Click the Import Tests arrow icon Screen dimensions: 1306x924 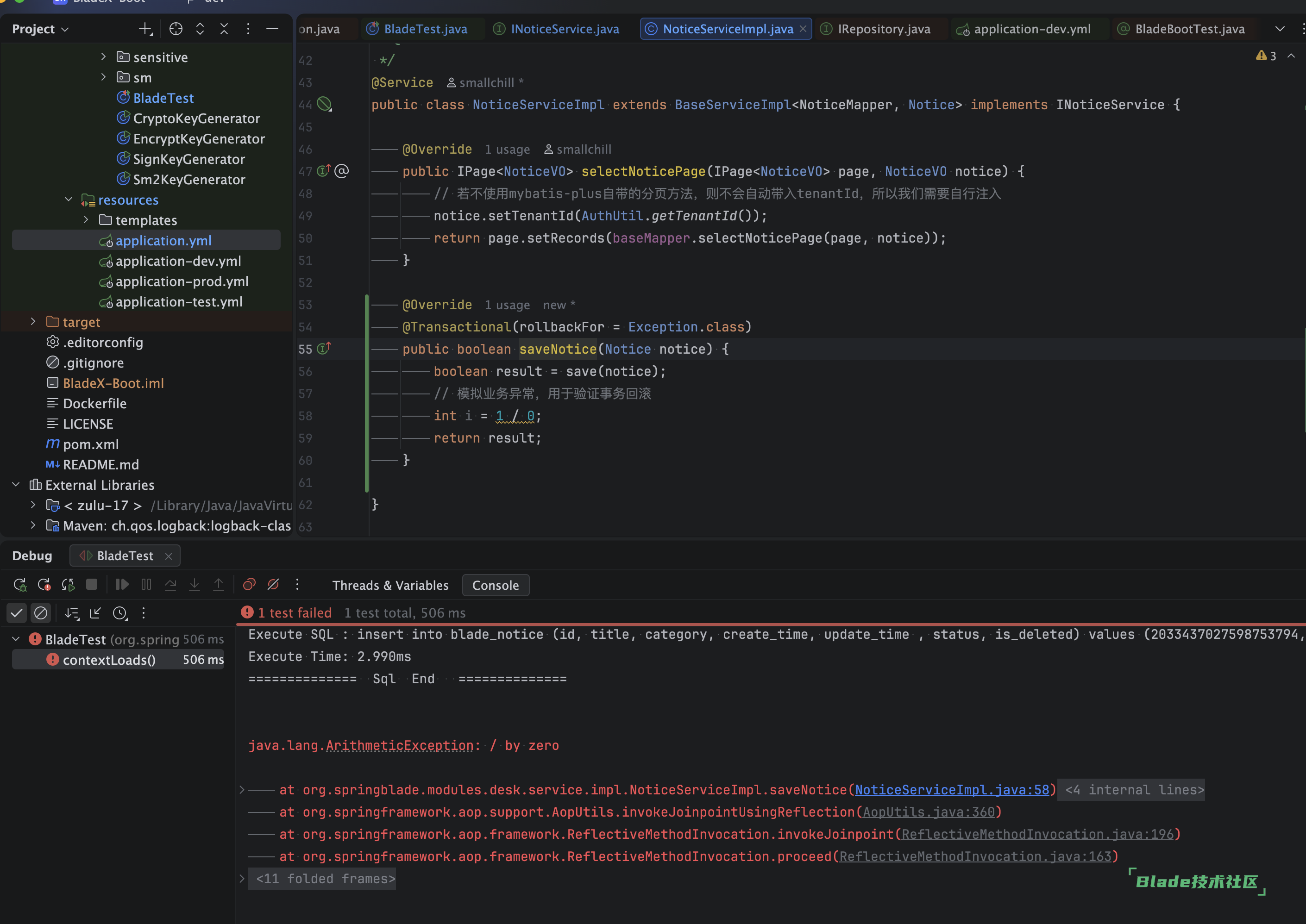tap(95, 613)
